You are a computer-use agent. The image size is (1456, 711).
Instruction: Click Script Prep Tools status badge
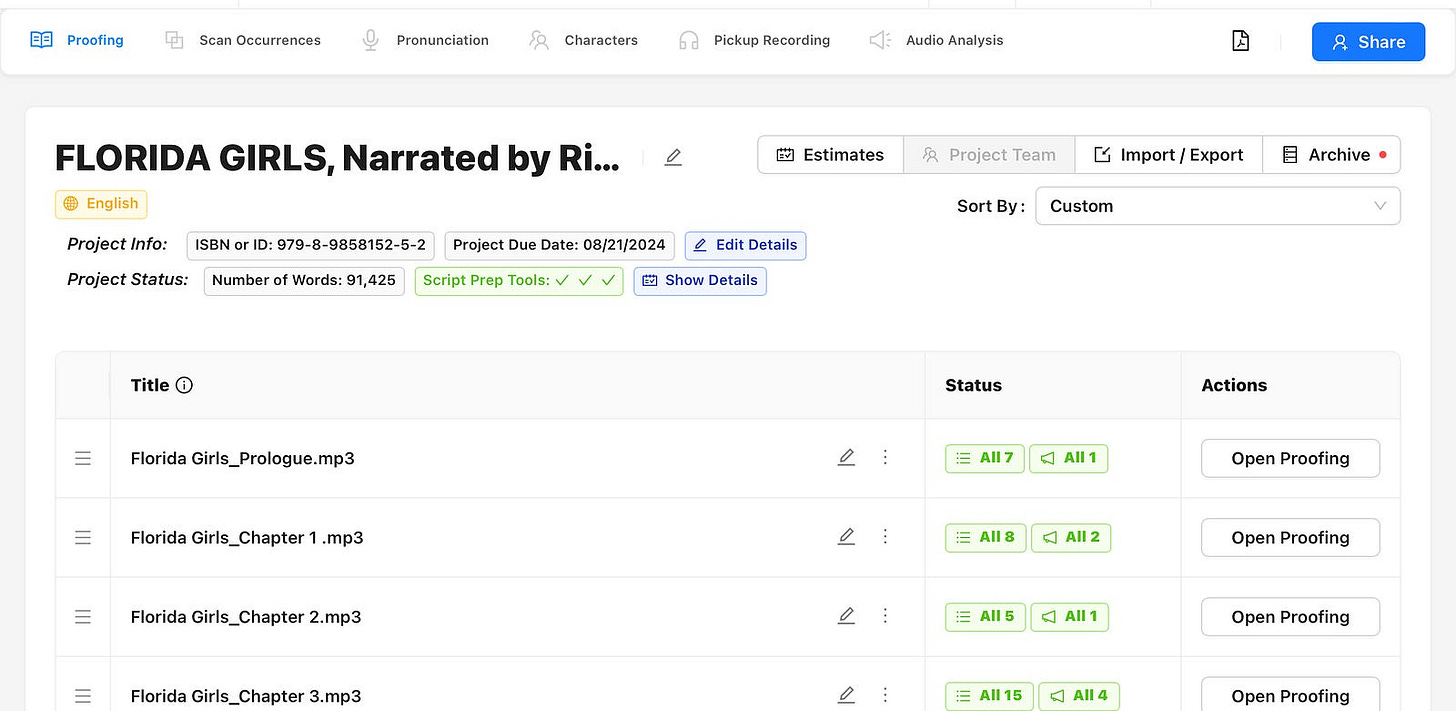click(x=519, y=281)
